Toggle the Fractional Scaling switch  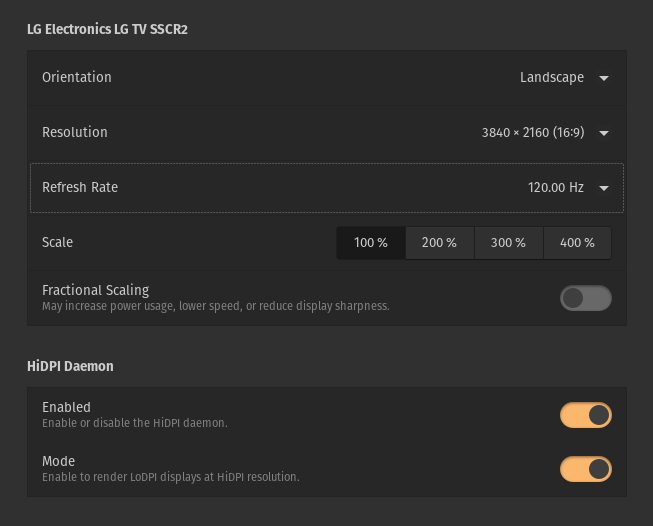pyautogui.click(x=586, y=298)
